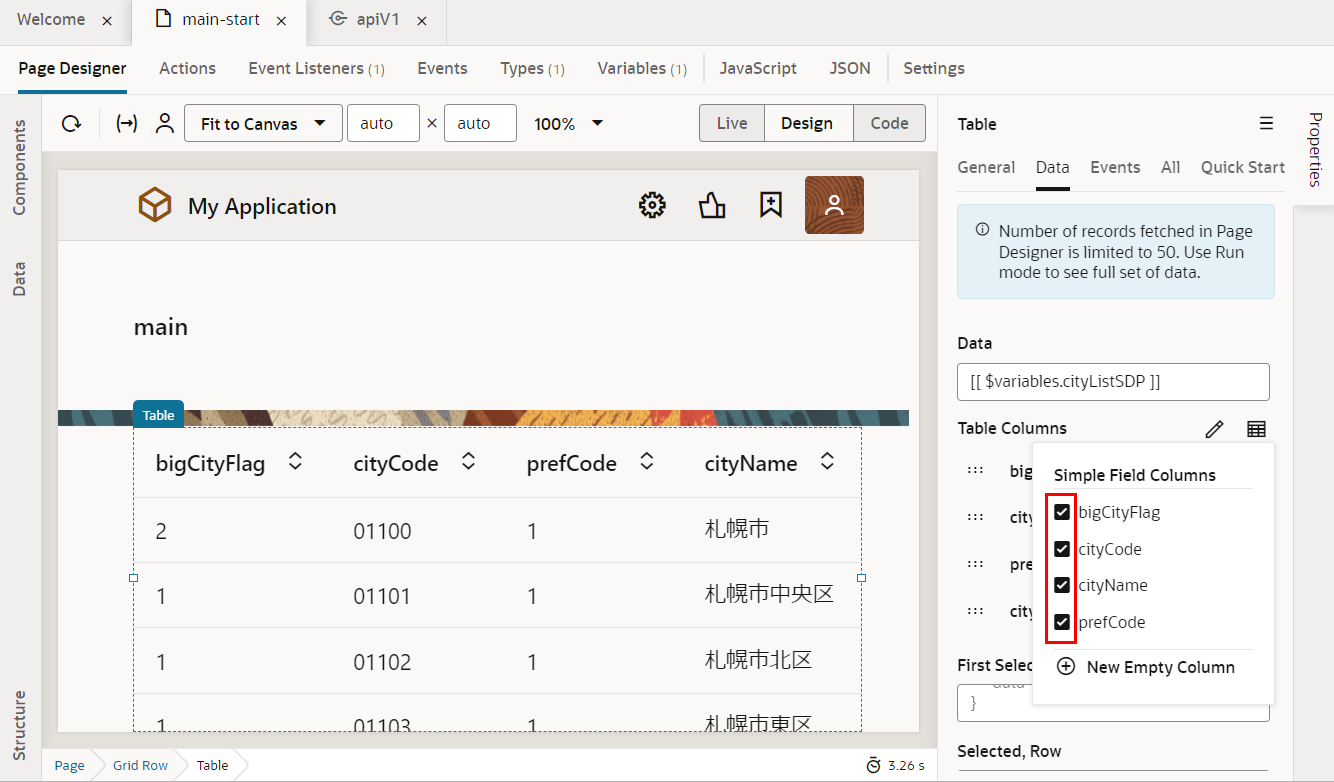Toggle the prefCode column checkbox
The width and height of the screenshot is (1334, 782).
(x=1062, y=623)
